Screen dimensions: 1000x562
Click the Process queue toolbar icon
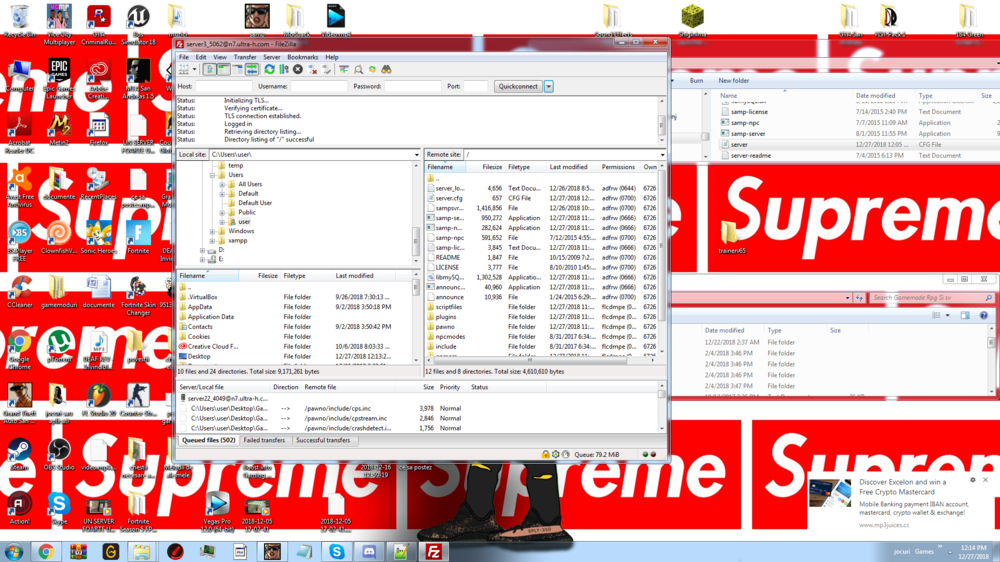pyautogui.click(x=284, y=70)
